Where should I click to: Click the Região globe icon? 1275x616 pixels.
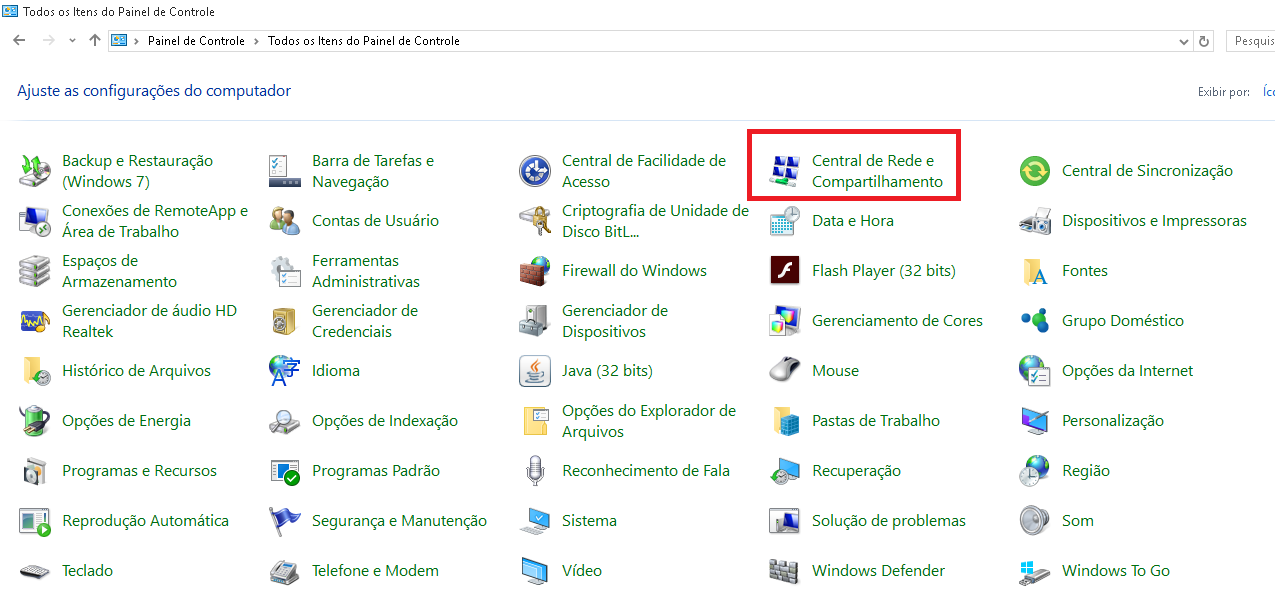1035,471
